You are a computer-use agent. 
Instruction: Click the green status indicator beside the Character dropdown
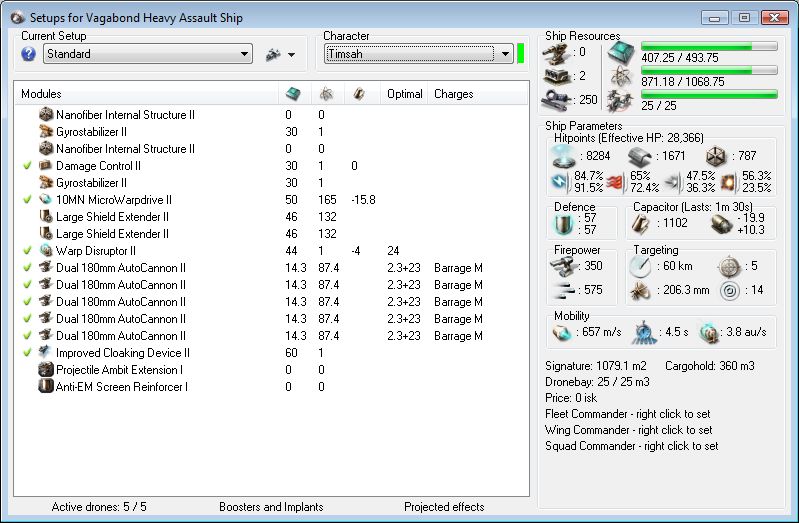tap(520, 54)
